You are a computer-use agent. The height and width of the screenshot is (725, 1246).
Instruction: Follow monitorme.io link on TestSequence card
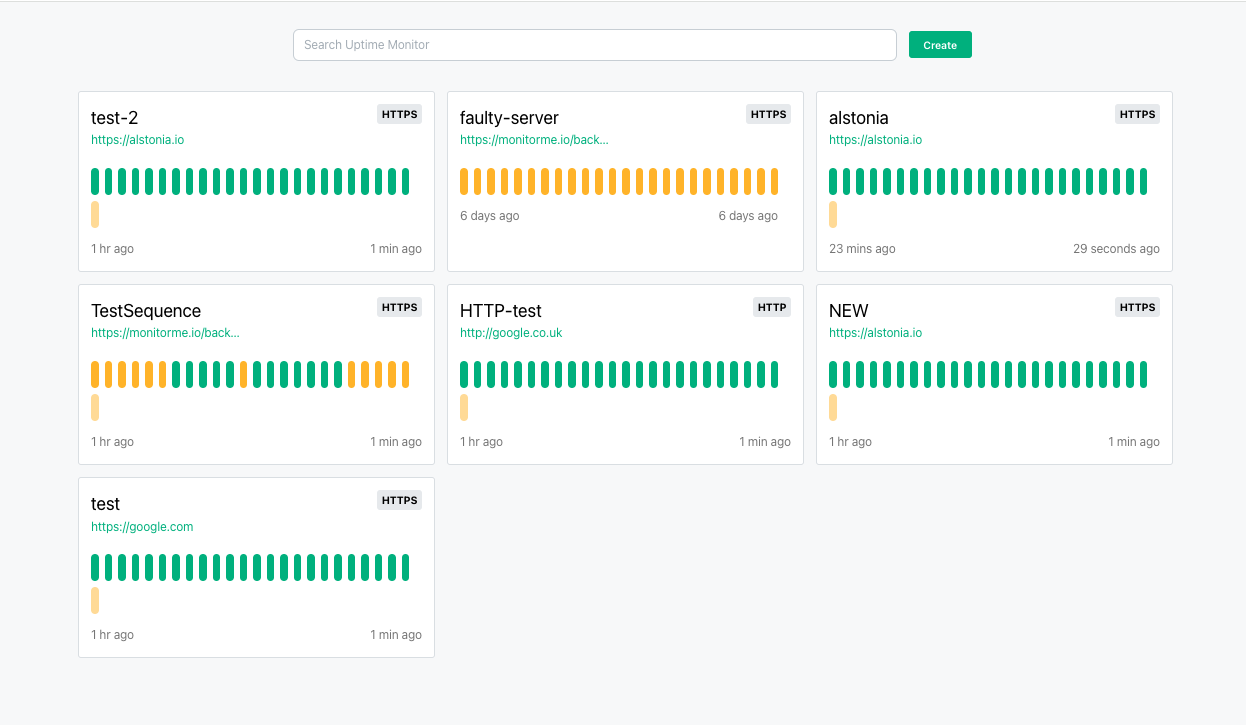pos(165,333)
